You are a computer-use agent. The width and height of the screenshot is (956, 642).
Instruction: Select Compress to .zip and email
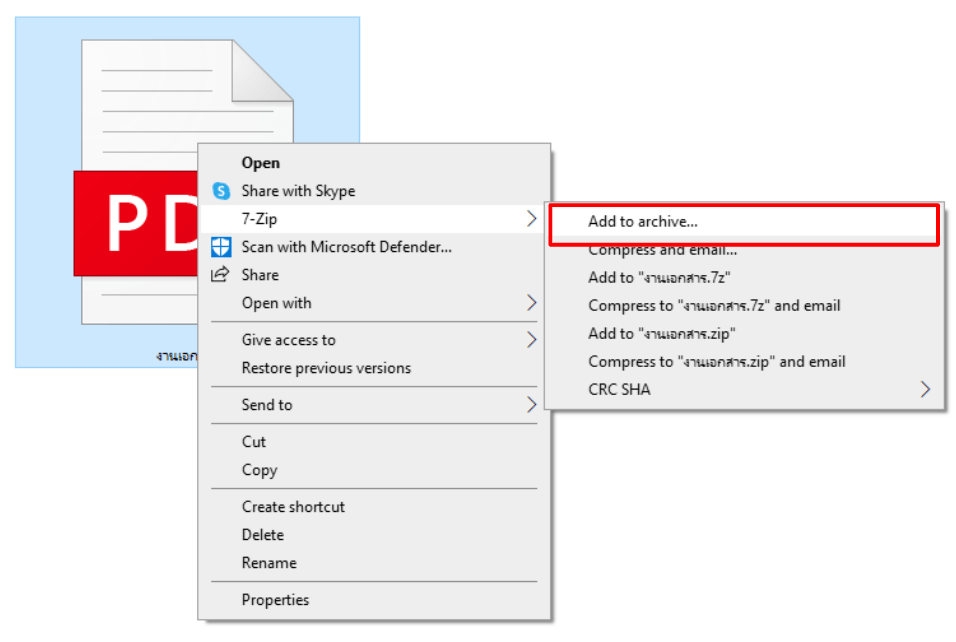tap(744, 362)
